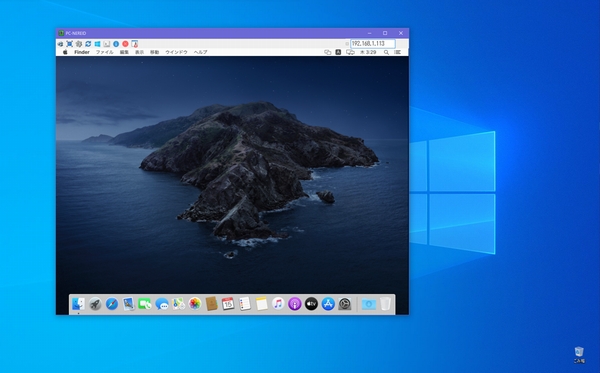Image resolution: width=600 pixels, height=373 pixels.
Task: Toggle fullscreen mode in viewer toolbar
Action: point(69,44)
